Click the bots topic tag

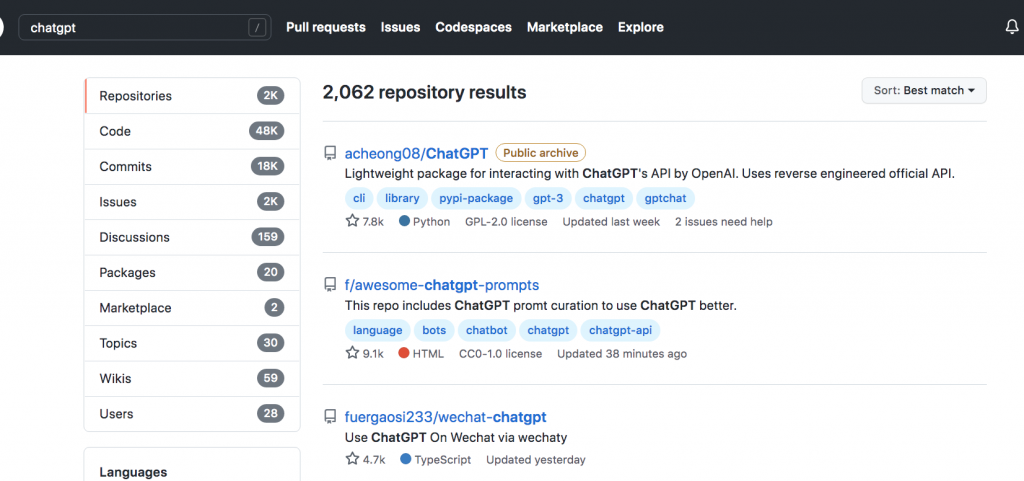434,330
